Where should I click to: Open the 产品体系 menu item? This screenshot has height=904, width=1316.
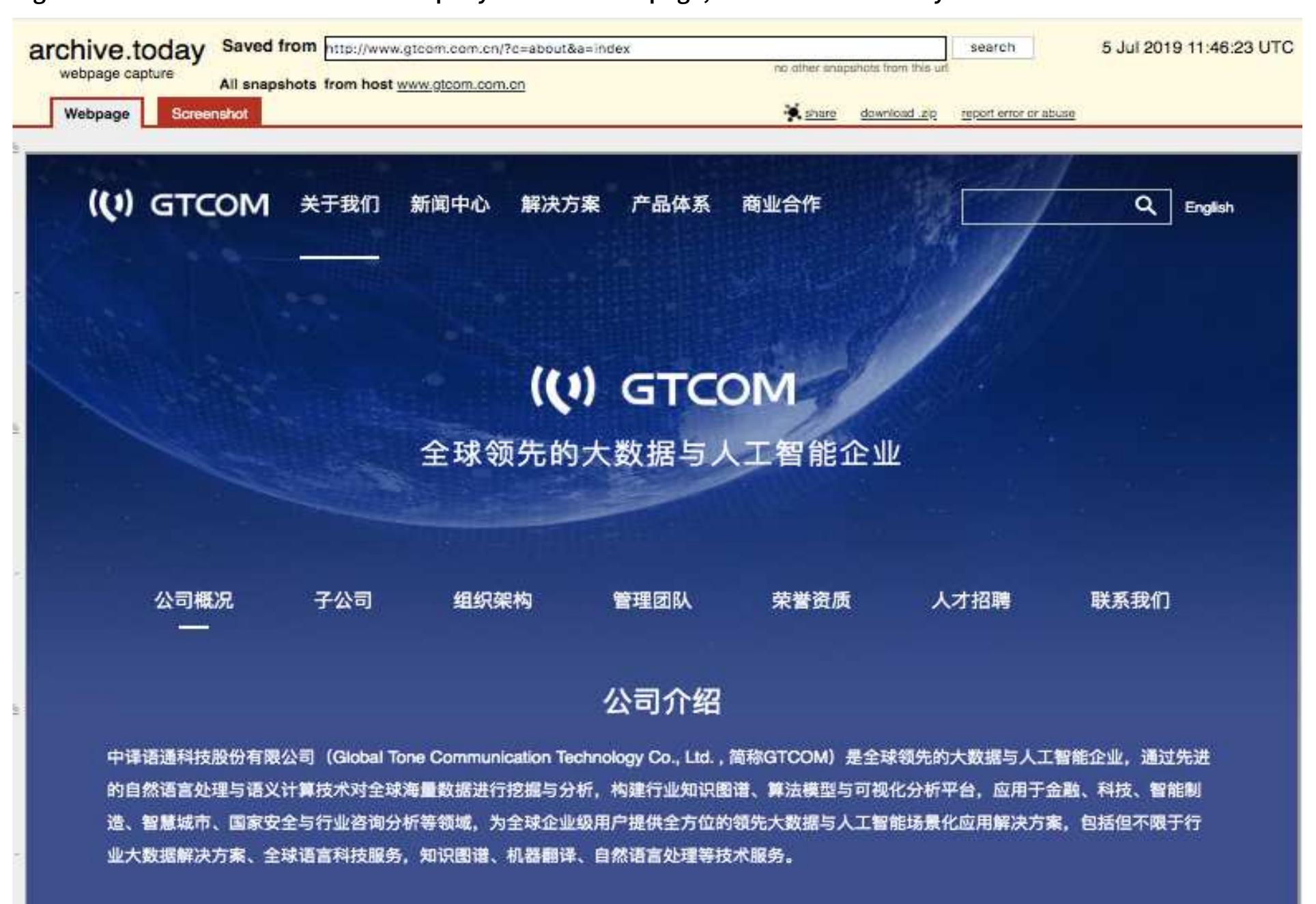pos(670,204)
